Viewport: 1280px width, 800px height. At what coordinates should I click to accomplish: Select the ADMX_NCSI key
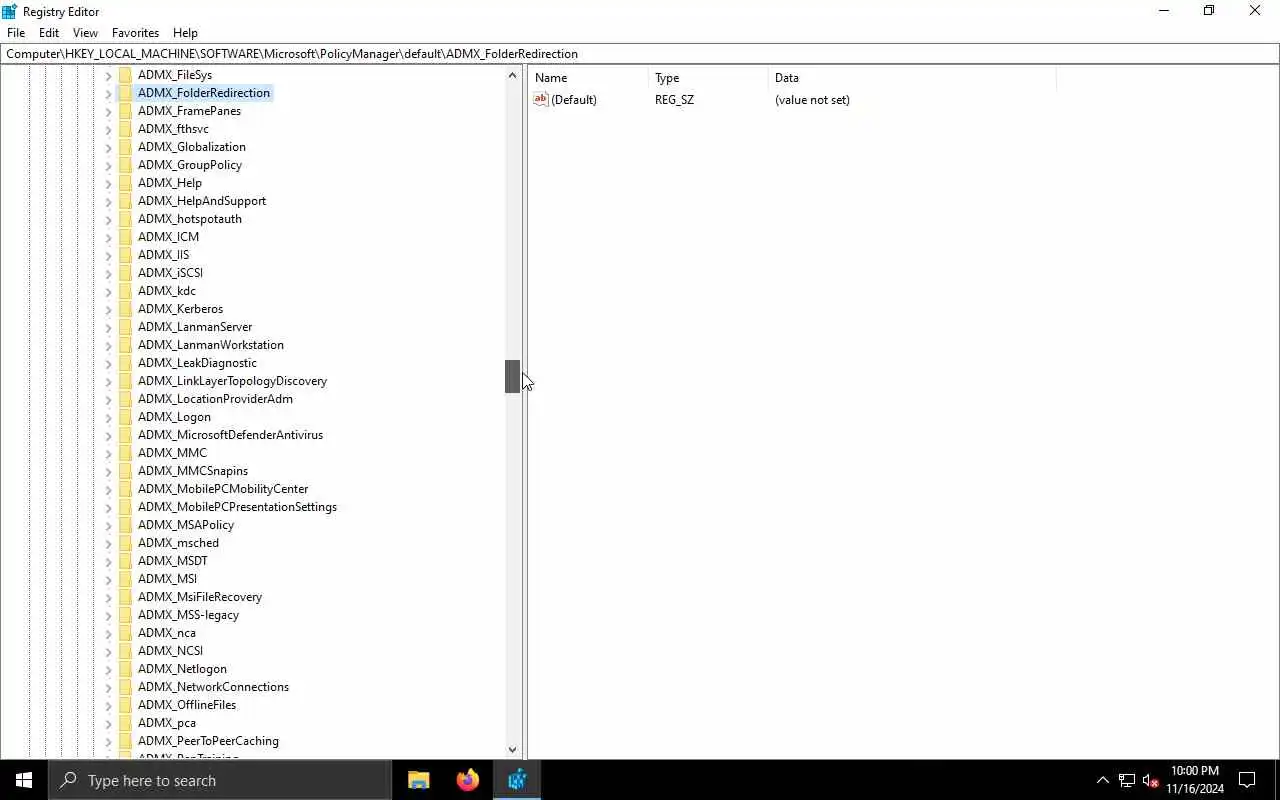[x=170, y=651]
